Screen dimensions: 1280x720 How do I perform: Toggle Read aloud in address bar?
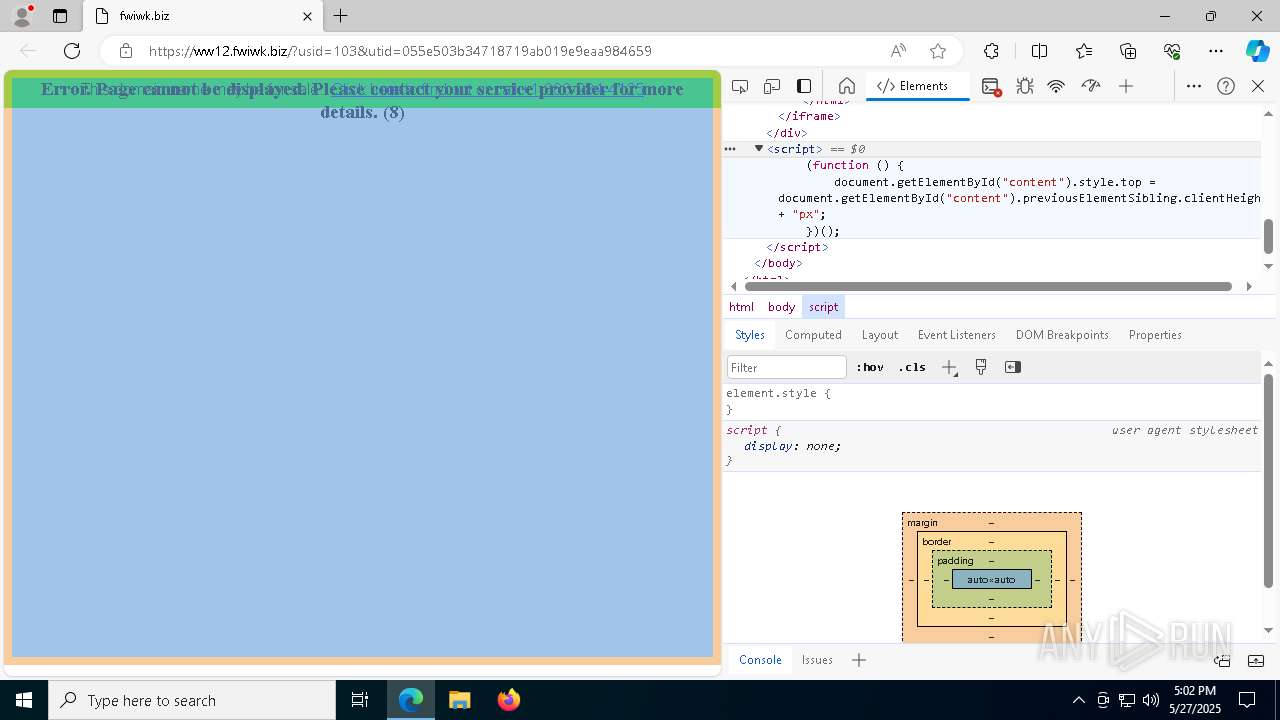pyautogui.click(x=898, y=51)
